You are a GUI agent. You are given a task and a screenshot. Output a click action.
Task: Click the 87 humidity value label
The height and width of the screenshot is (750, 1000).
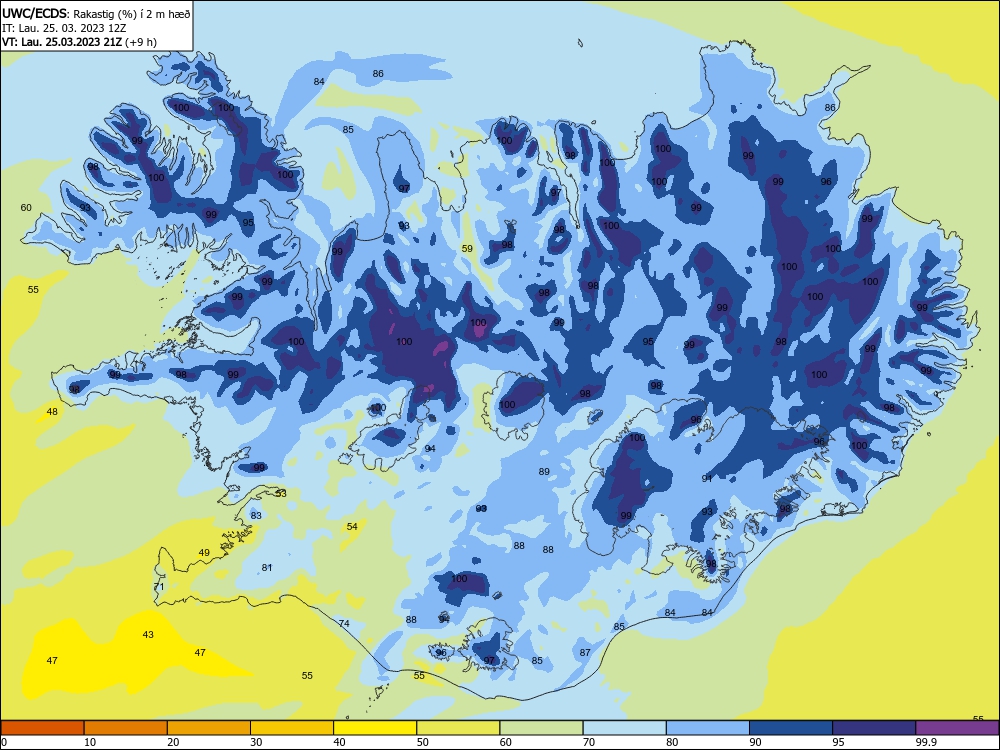tap(585, 652)
